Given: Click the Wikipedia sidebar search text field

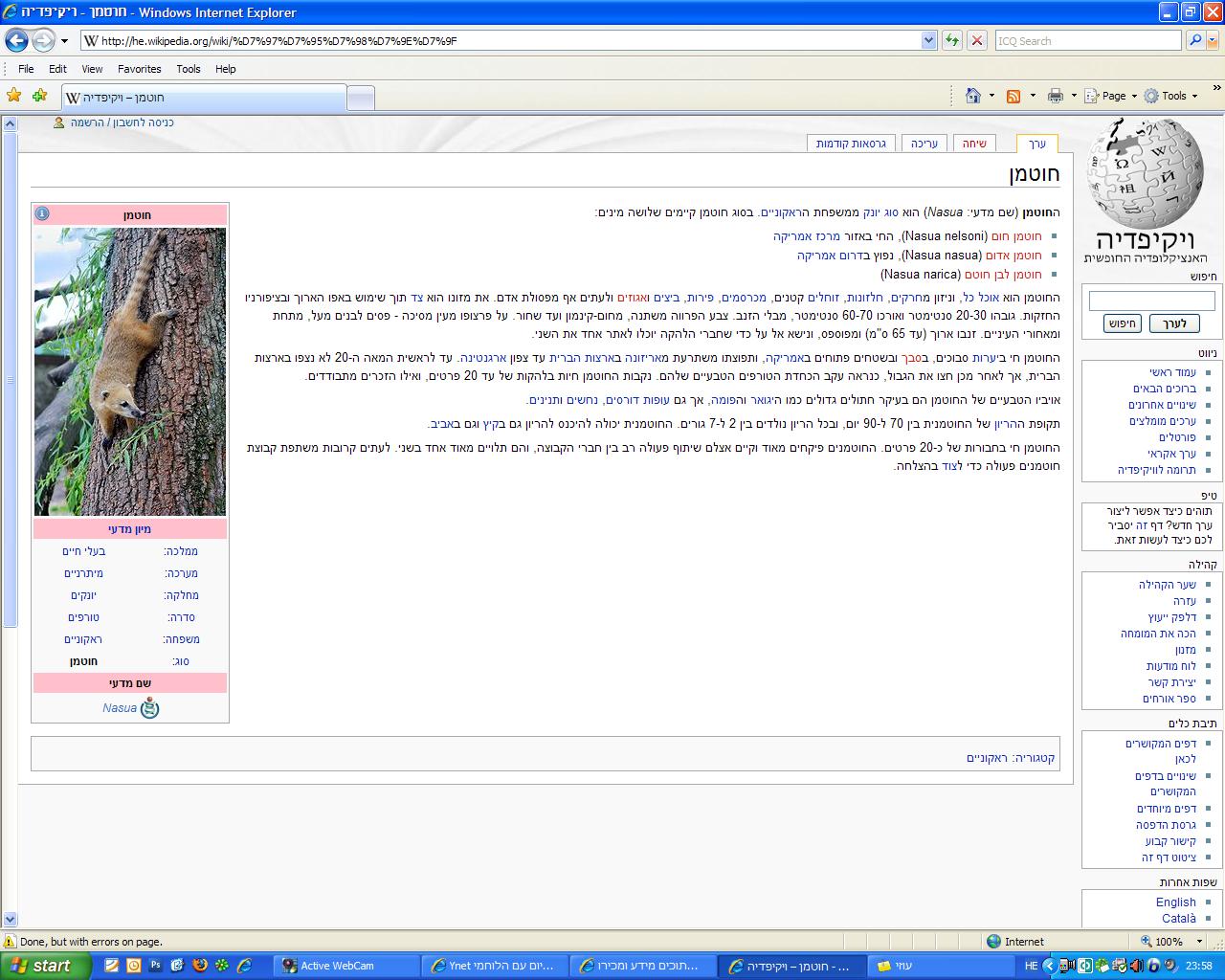Looking at the screenshot, I should click(x=1151, y=301).
